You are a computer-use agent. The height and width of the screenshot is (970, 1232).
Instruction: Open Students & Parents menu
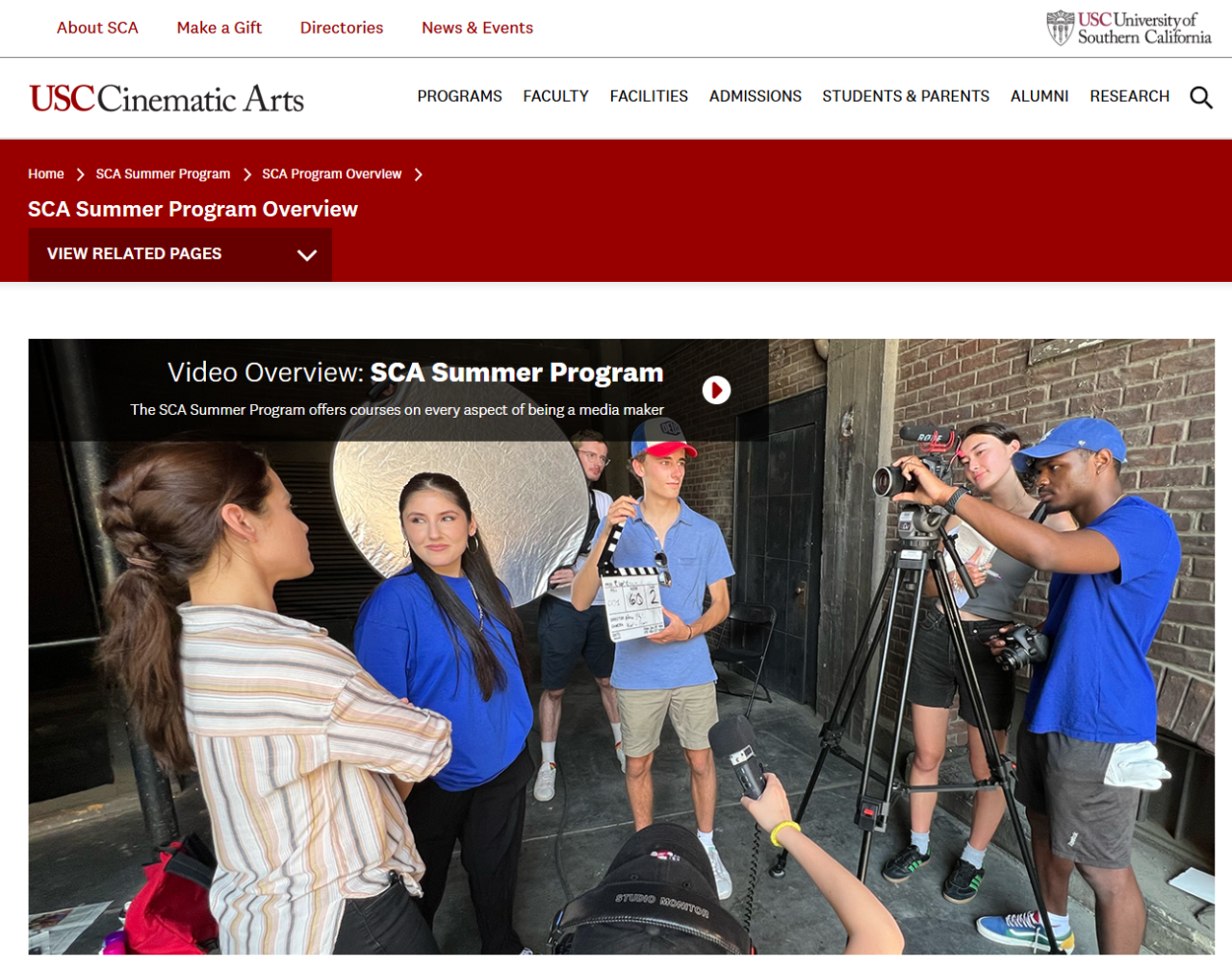[906, 96]
